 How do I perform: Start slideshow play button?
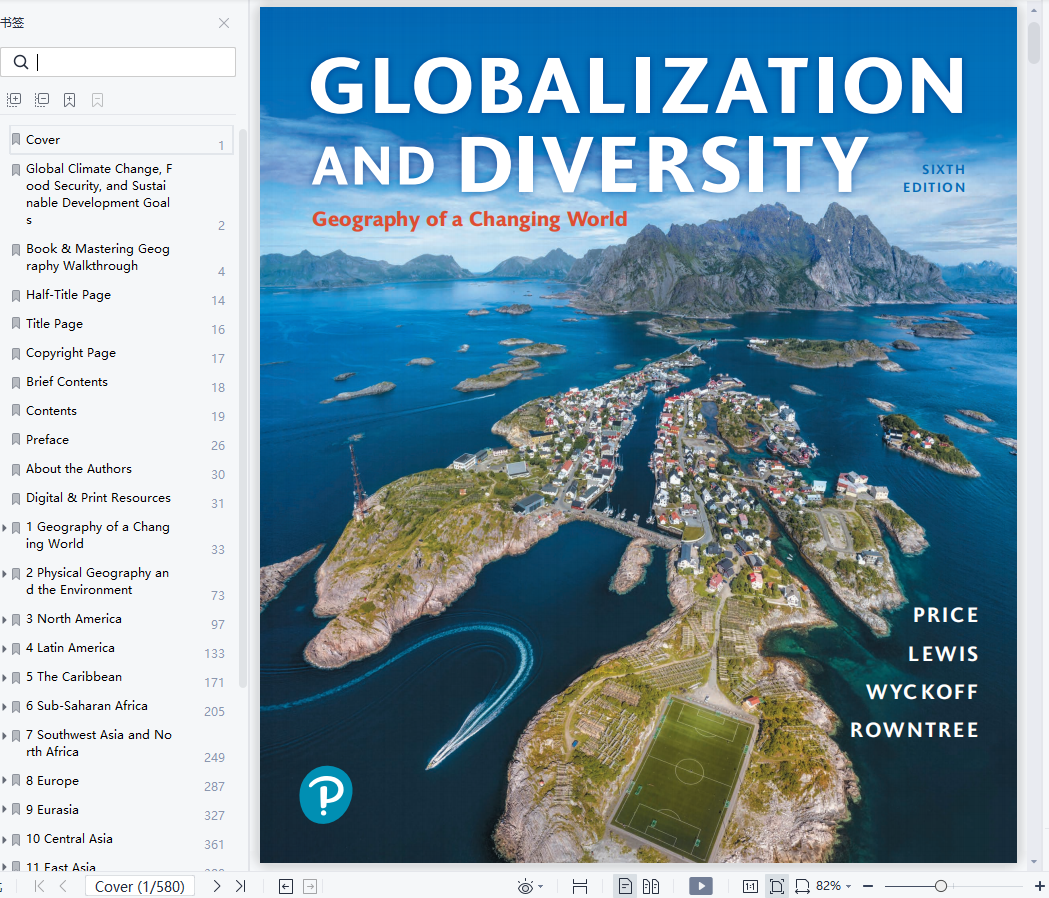pyautogui.click(x=700, y=887)
